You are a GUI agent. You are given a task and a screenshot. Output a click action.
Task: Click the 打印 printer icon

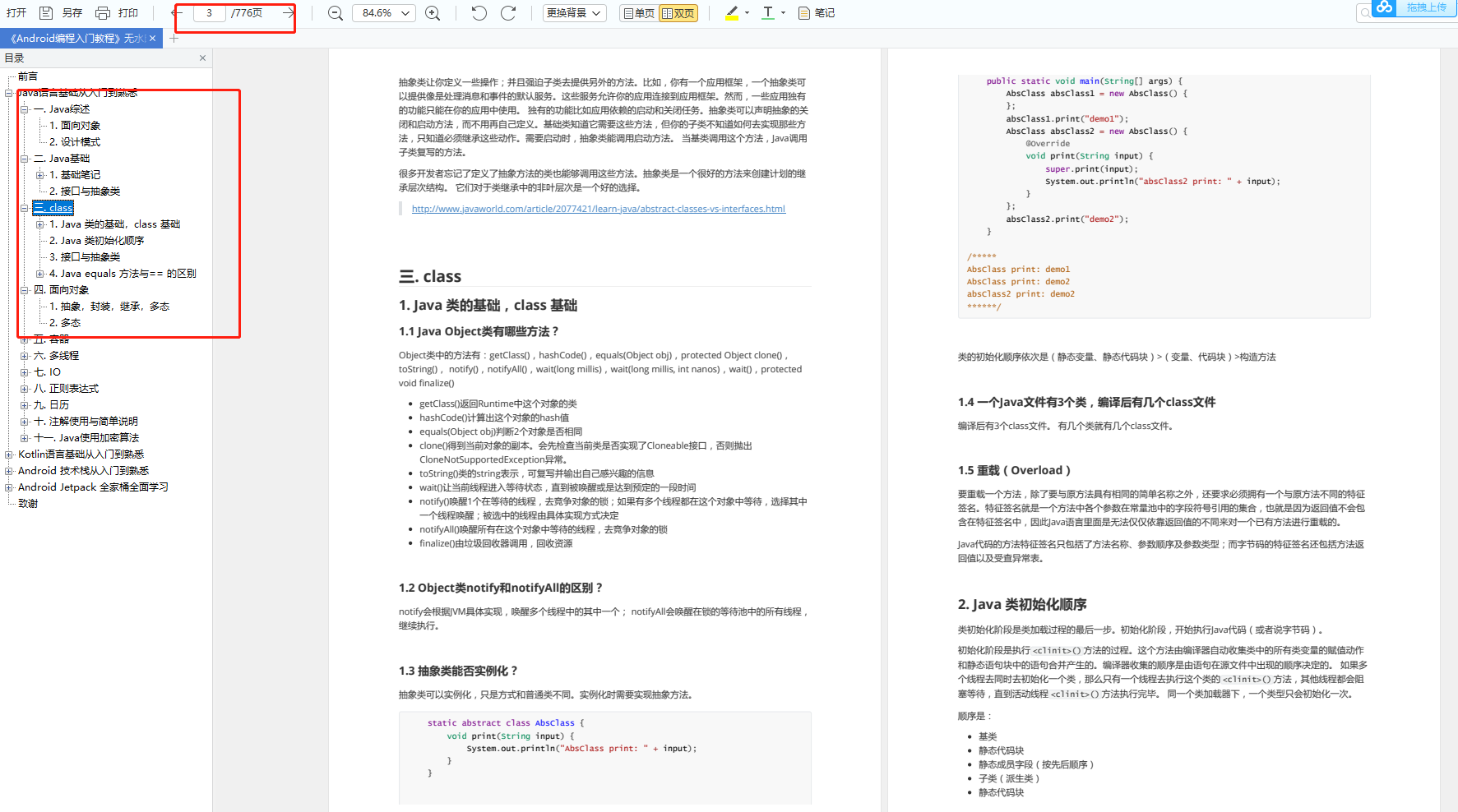[103, 13]
